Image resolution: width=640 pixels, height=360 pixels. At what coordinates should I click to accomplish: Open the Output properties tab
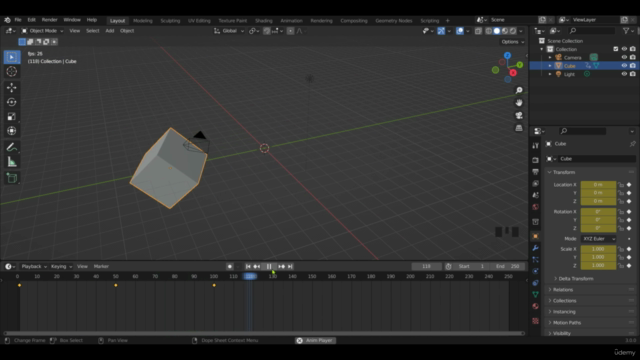536,172
